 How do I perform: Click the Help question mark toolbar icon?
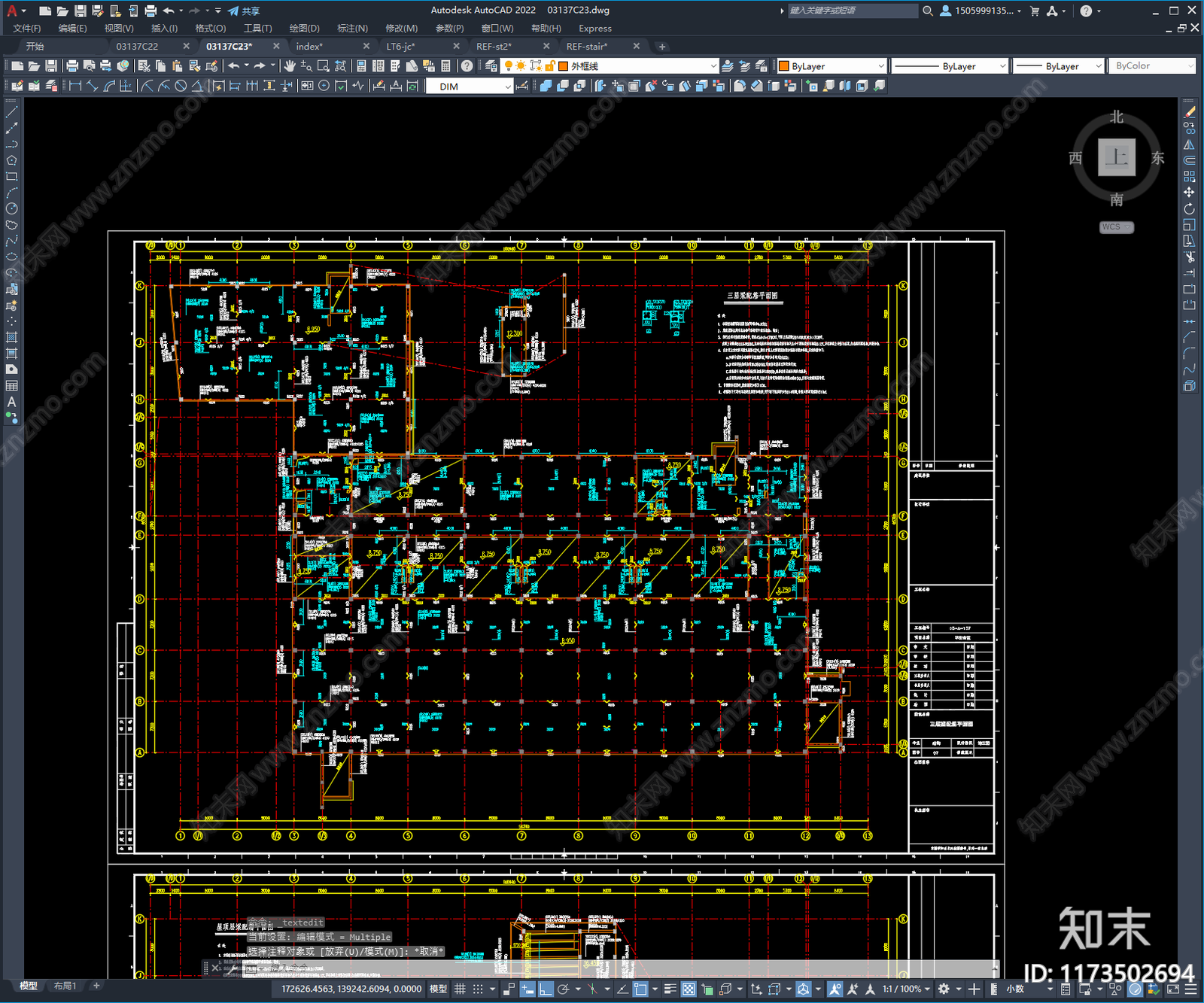click(x=467, y=66)
